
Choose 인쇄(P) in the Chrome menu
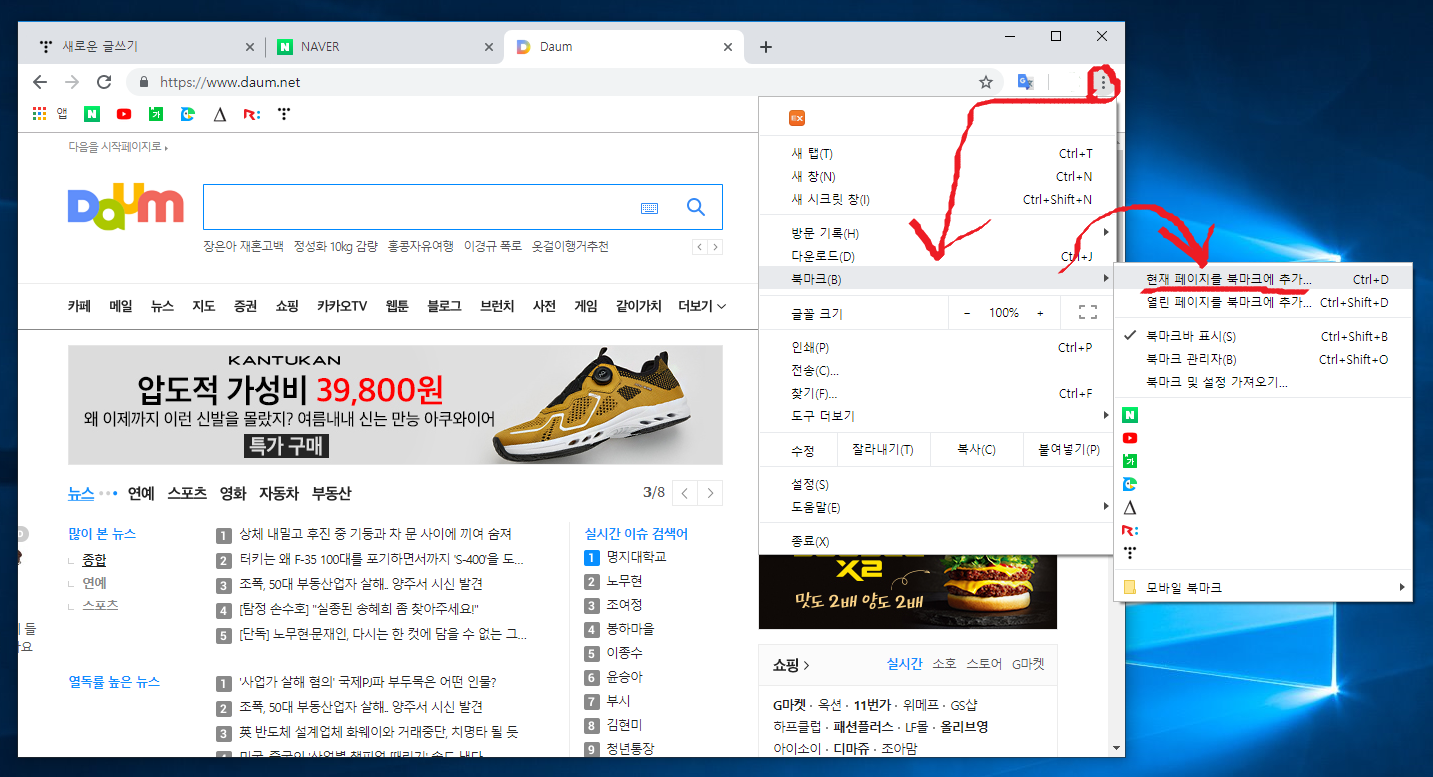pos(937,347)
